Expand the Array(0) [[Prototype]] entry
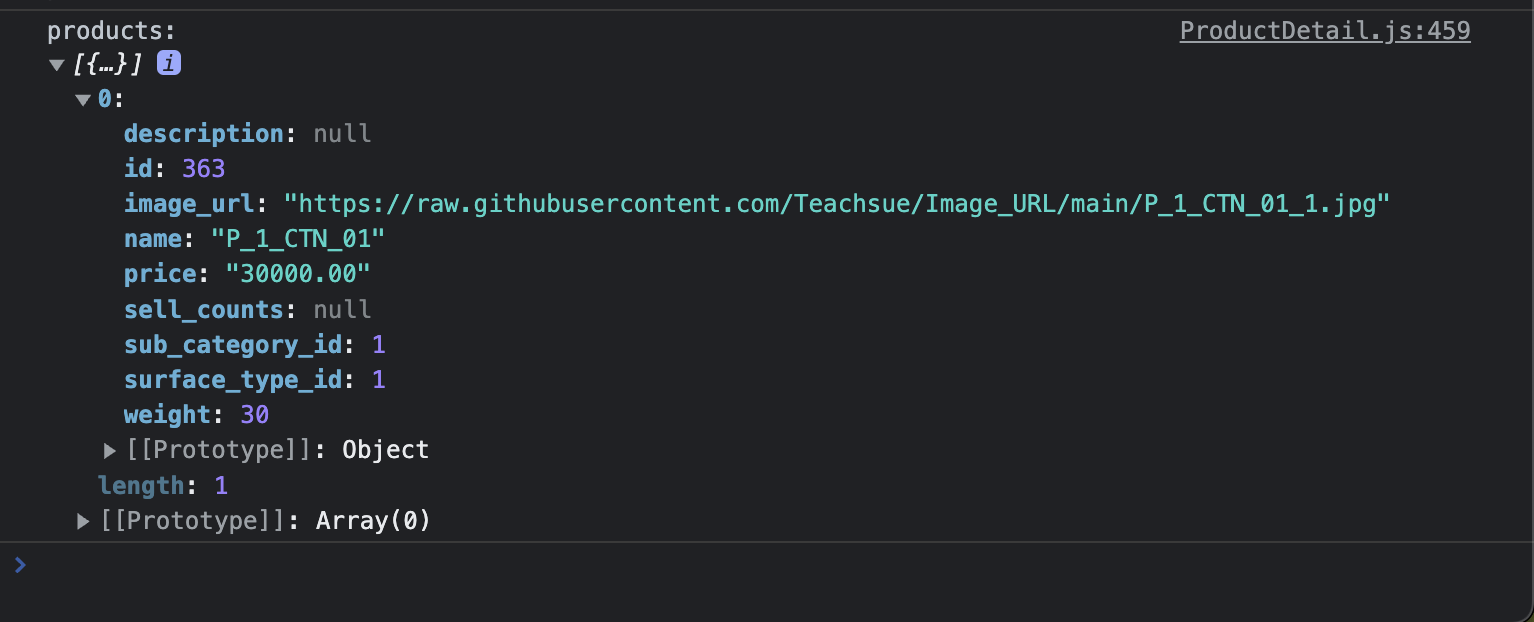 click(x=84, y=521)
